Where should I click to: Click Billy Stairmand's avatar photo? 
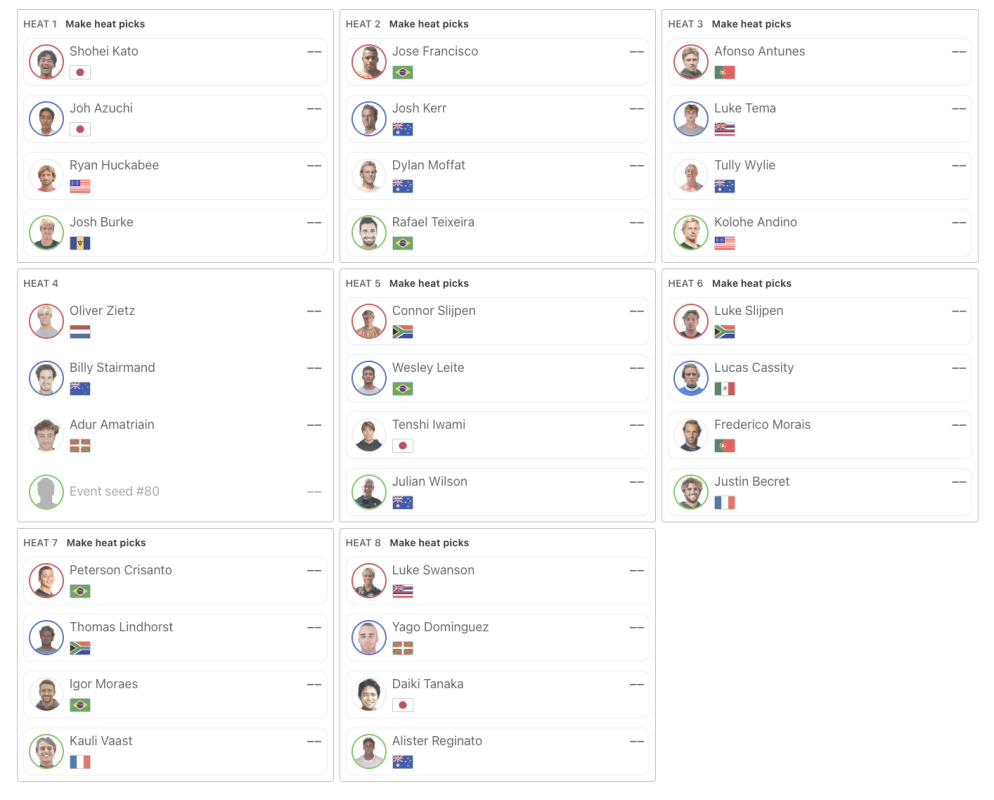[x=46, y=378]
